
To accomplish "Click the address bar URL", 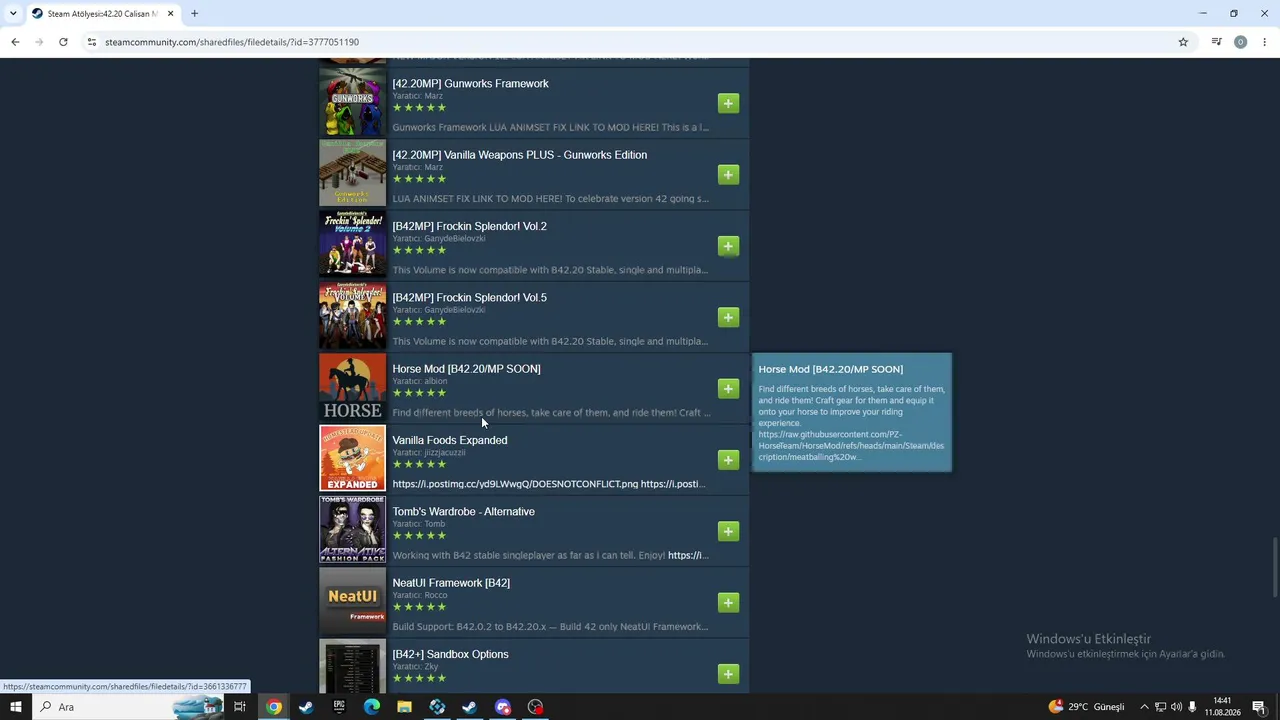I will click(232, 42).
